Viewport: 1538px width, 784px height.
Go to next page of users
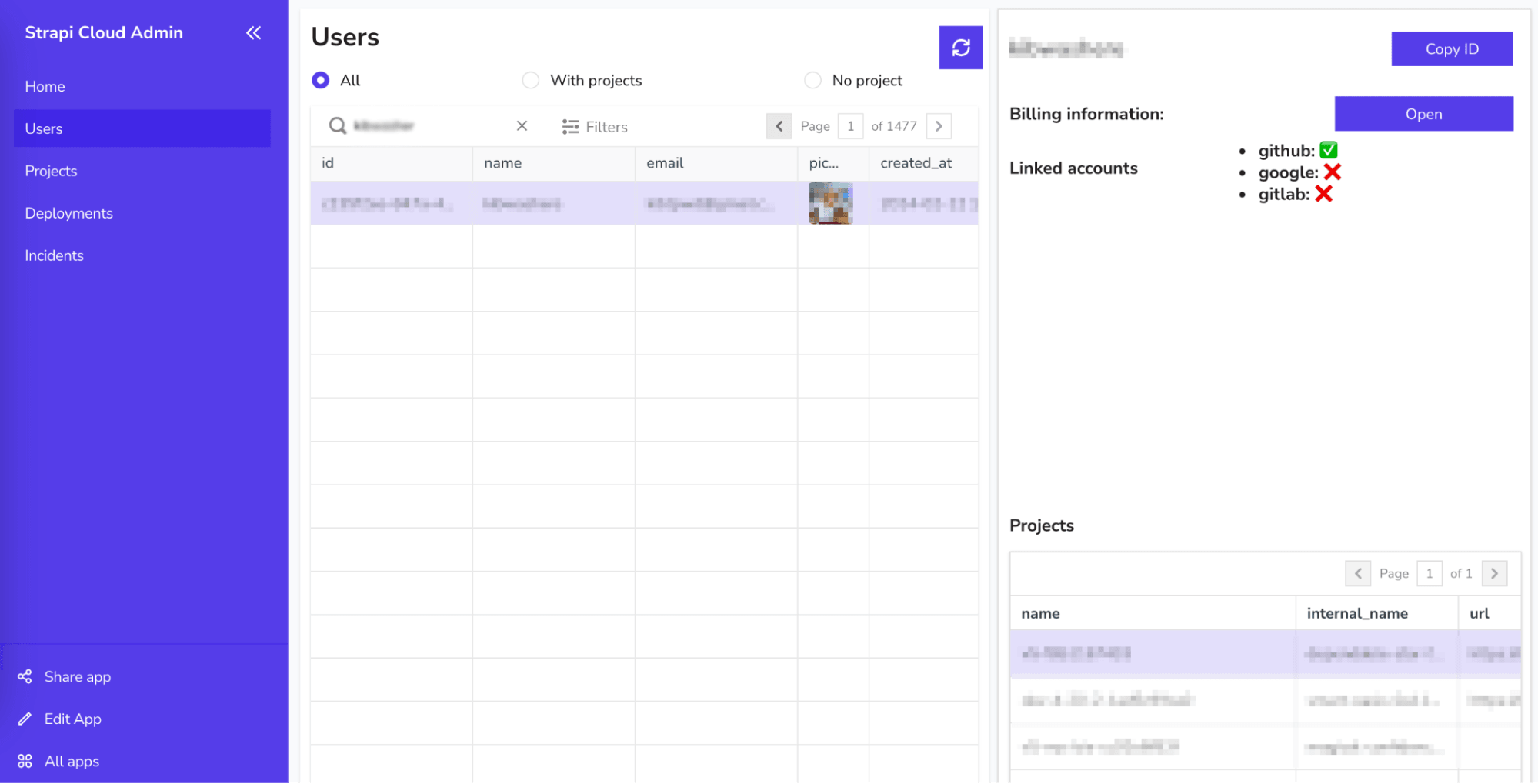click(939, 125)
